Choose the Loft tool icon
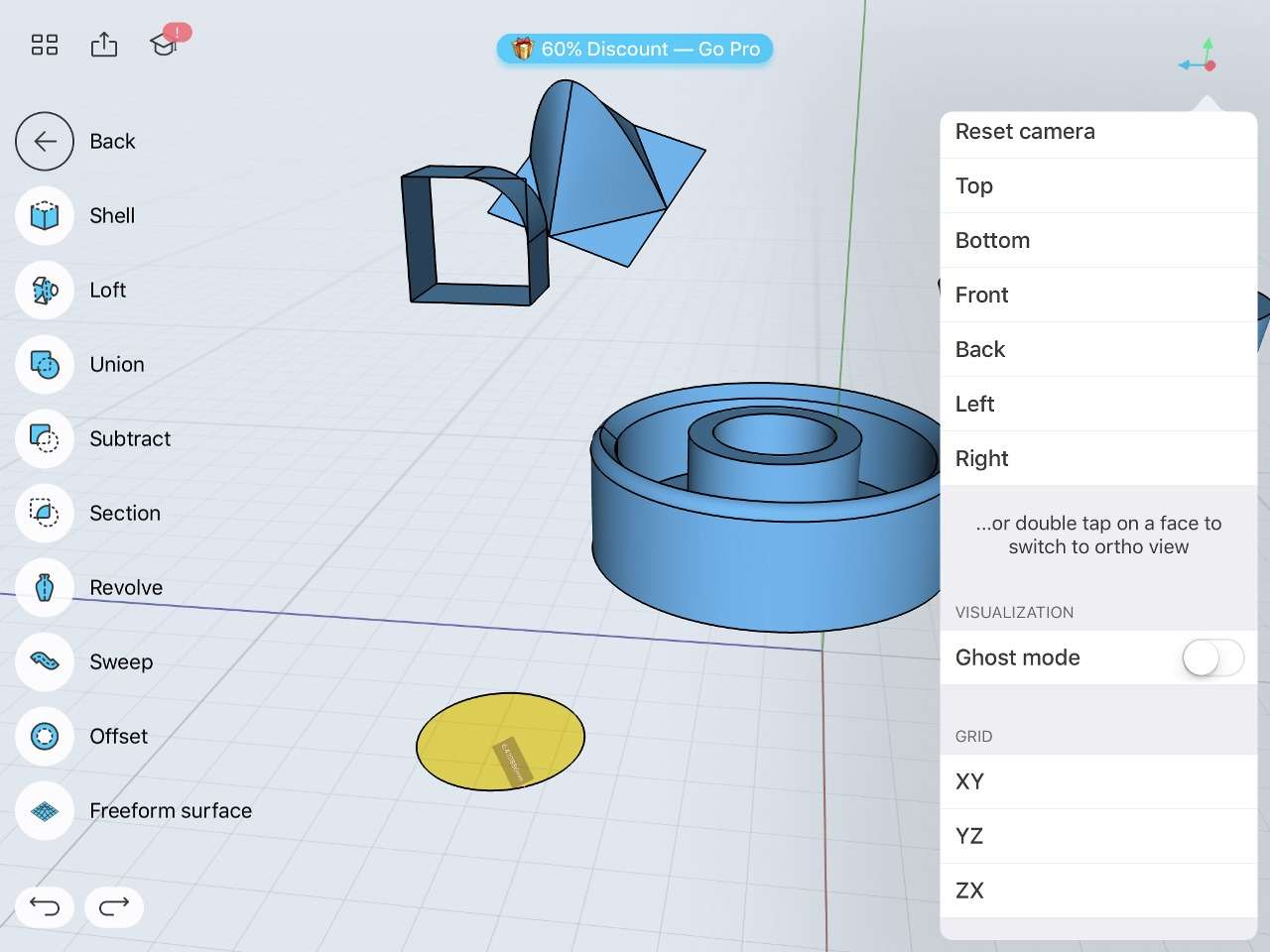 click(x=45, y=291)
